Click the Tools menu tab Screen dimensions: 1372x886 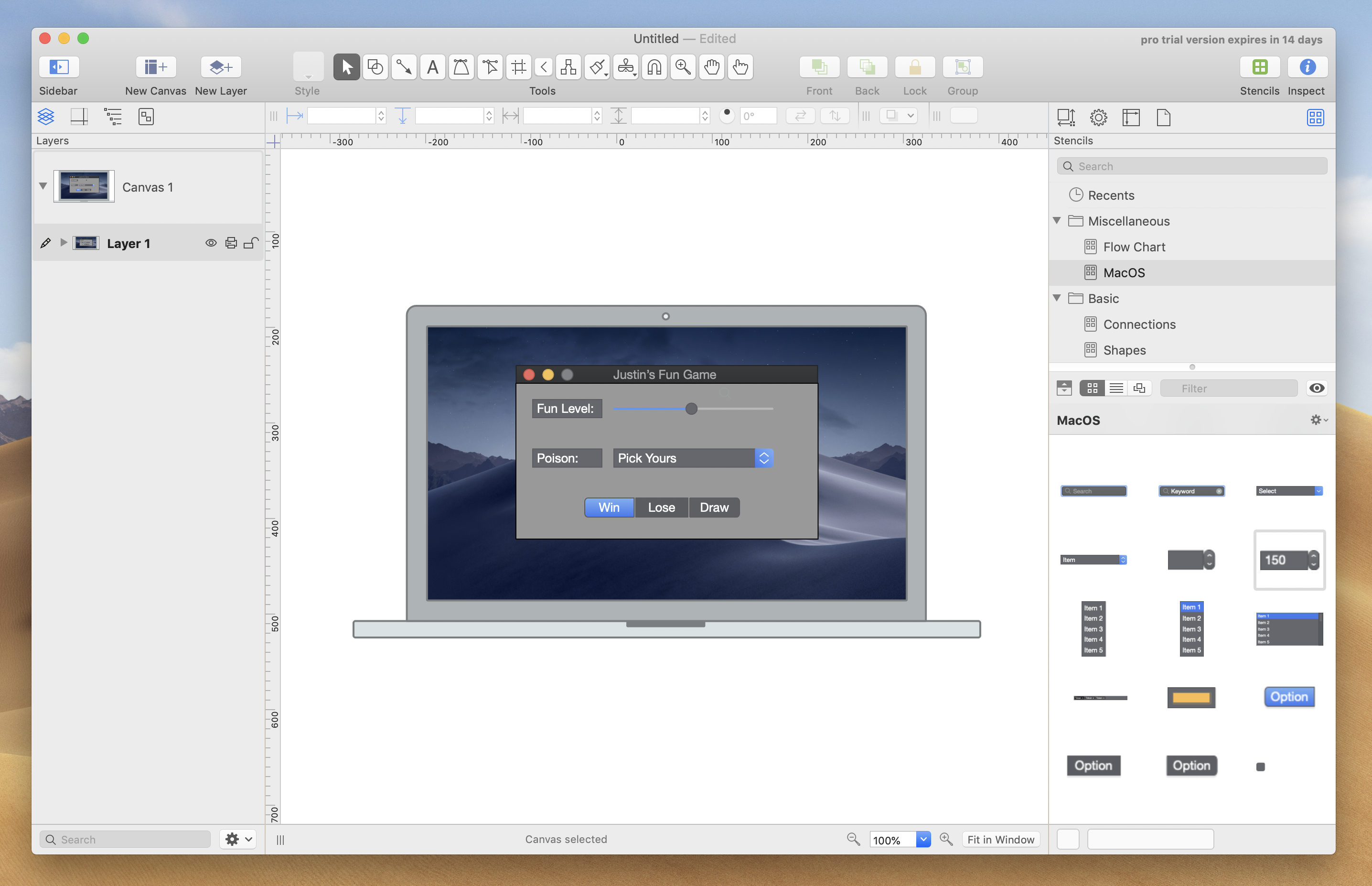541,90
